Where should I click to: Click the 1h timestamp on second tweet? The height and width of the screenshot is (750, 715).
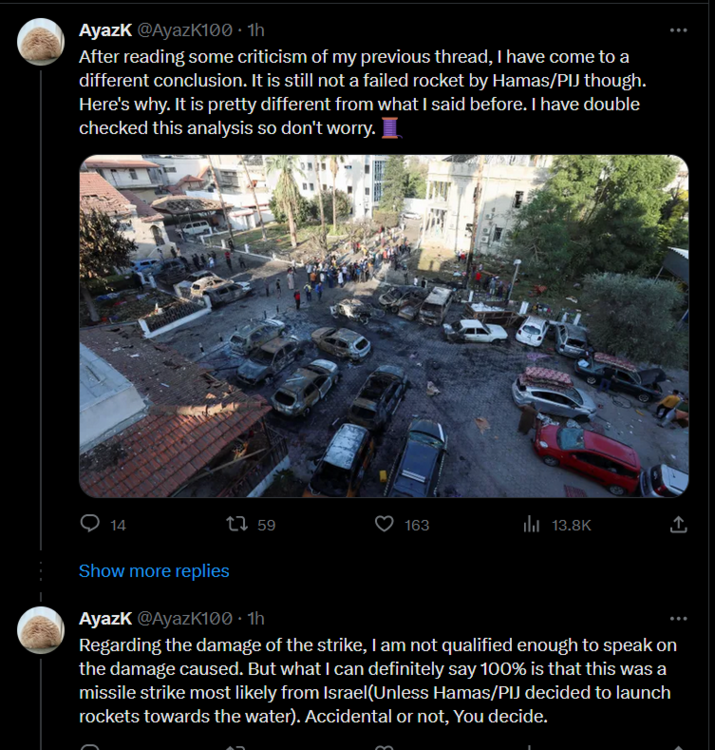click(255, 618)
